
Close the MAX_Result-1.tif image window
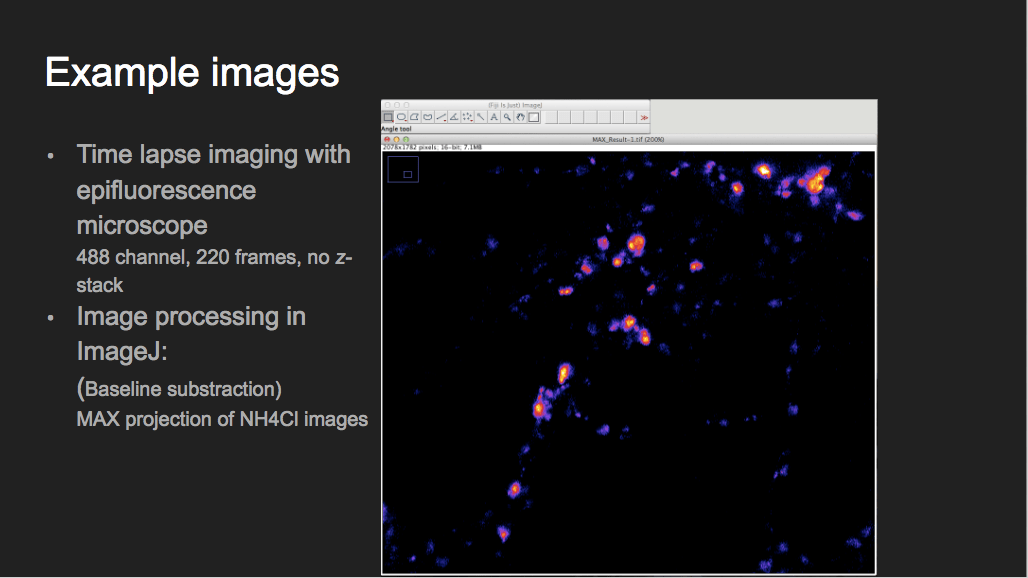387,140
